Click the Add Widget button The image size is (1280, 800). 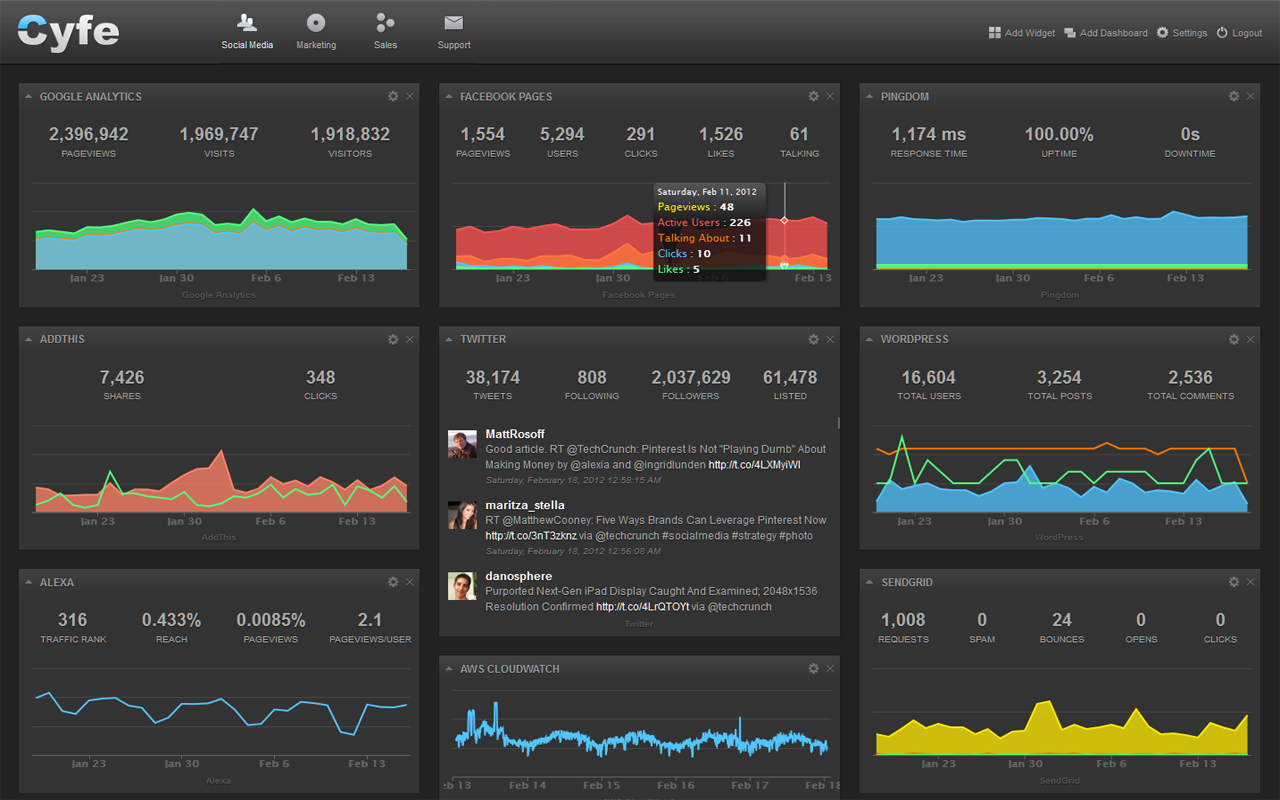(x=1022, y=33)
